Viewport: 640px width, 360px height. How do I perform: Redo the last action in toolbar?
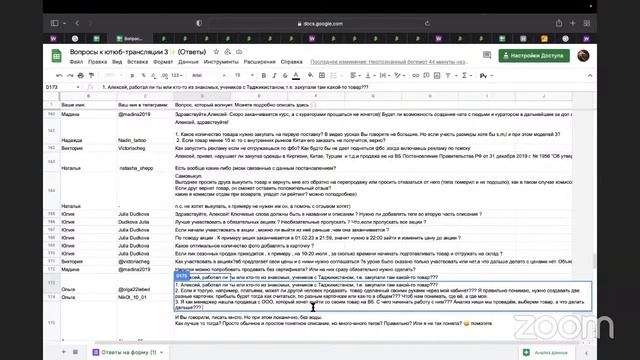coord(70,76)
